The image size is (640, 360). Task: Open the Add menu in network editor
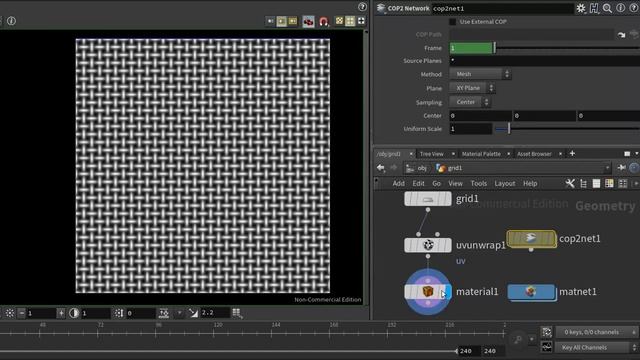[x=398, y=184]
